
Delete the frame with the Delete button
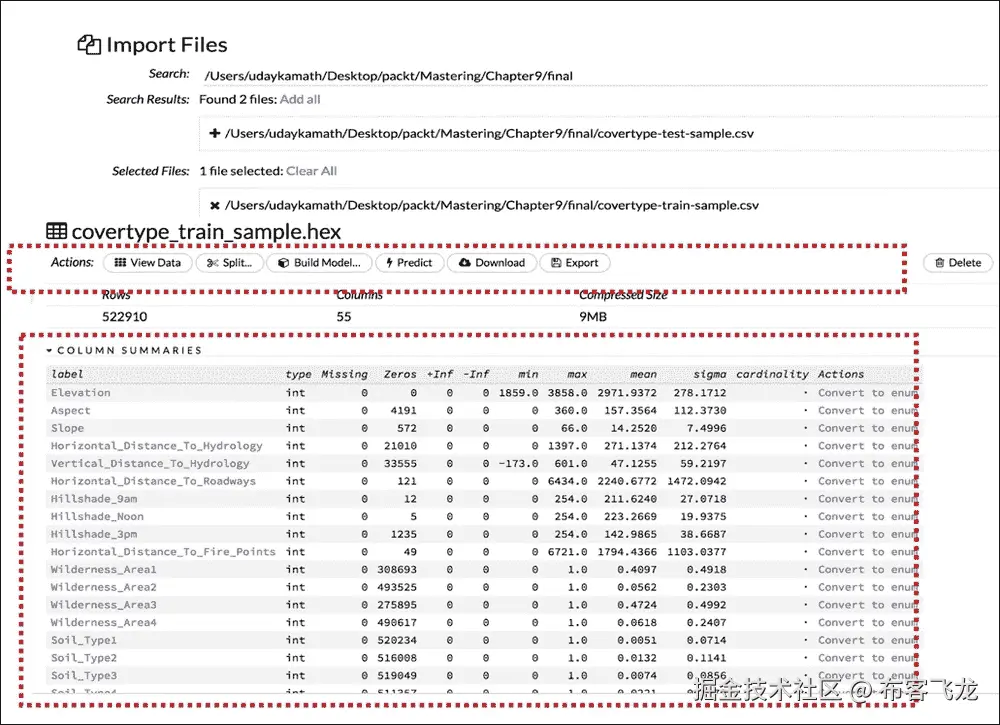958,263
